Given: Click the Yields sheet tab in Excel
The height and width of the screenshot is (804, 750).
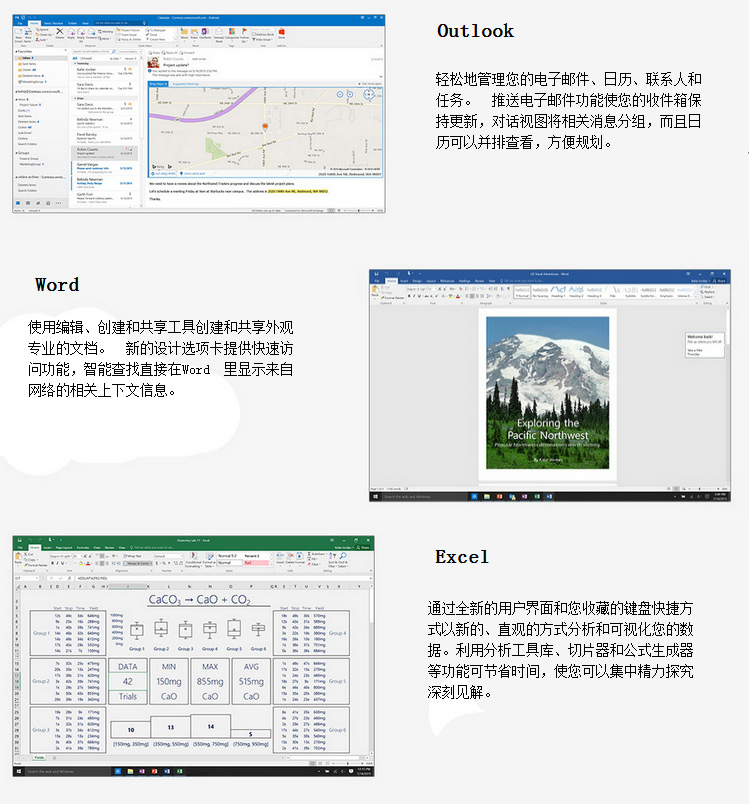Looking at the screenshot, I should click(39, 759).
